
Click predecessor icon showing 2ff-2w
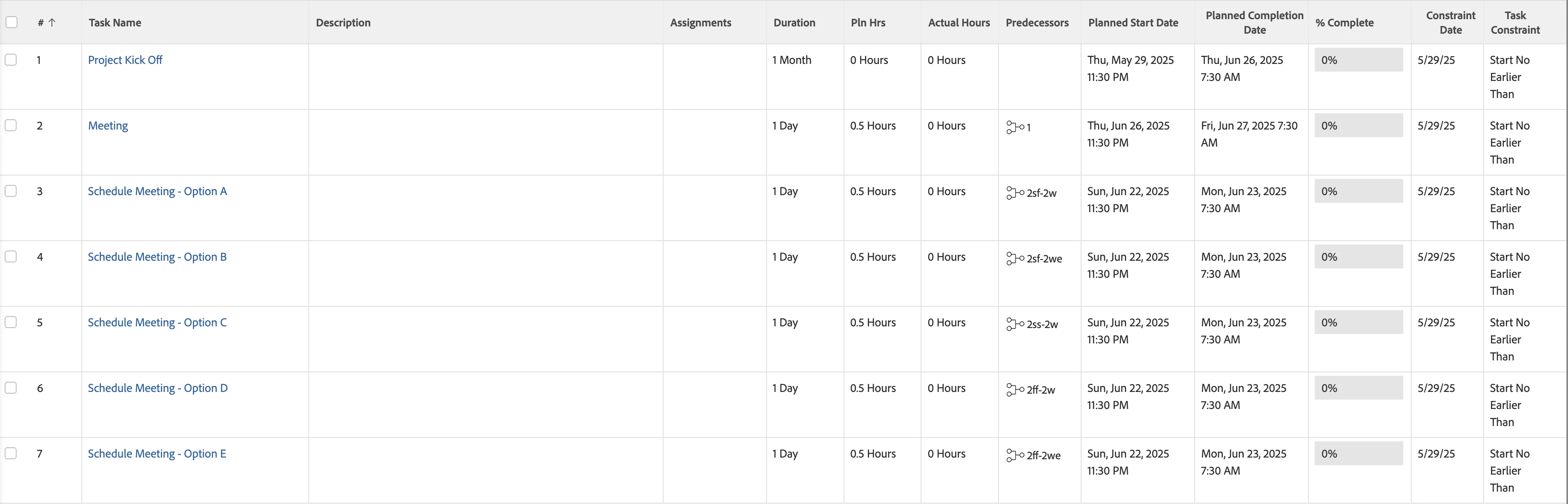(x=1015, y=389)
